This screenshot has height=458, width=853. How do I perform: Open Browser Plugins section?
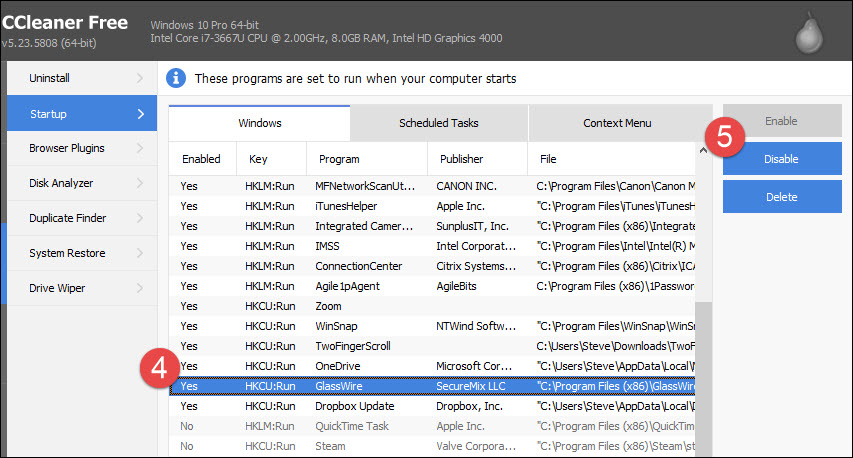pyautogui.click(x=82, y=148)
